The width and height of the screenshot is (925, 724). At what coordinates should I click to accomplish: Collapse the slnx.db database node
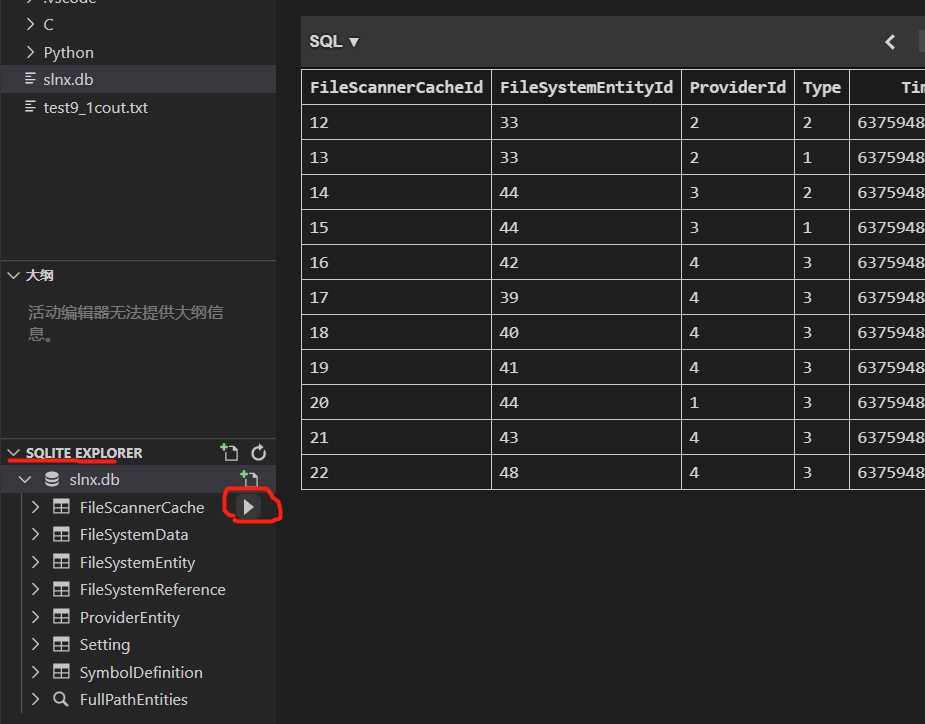(25, 479)
